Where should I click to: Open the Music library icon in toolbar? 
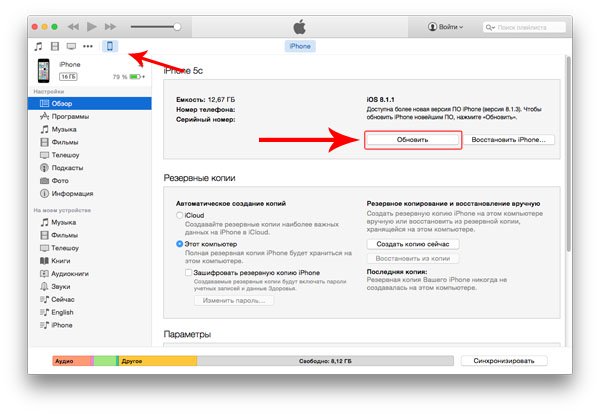click(x=38, y=47)
